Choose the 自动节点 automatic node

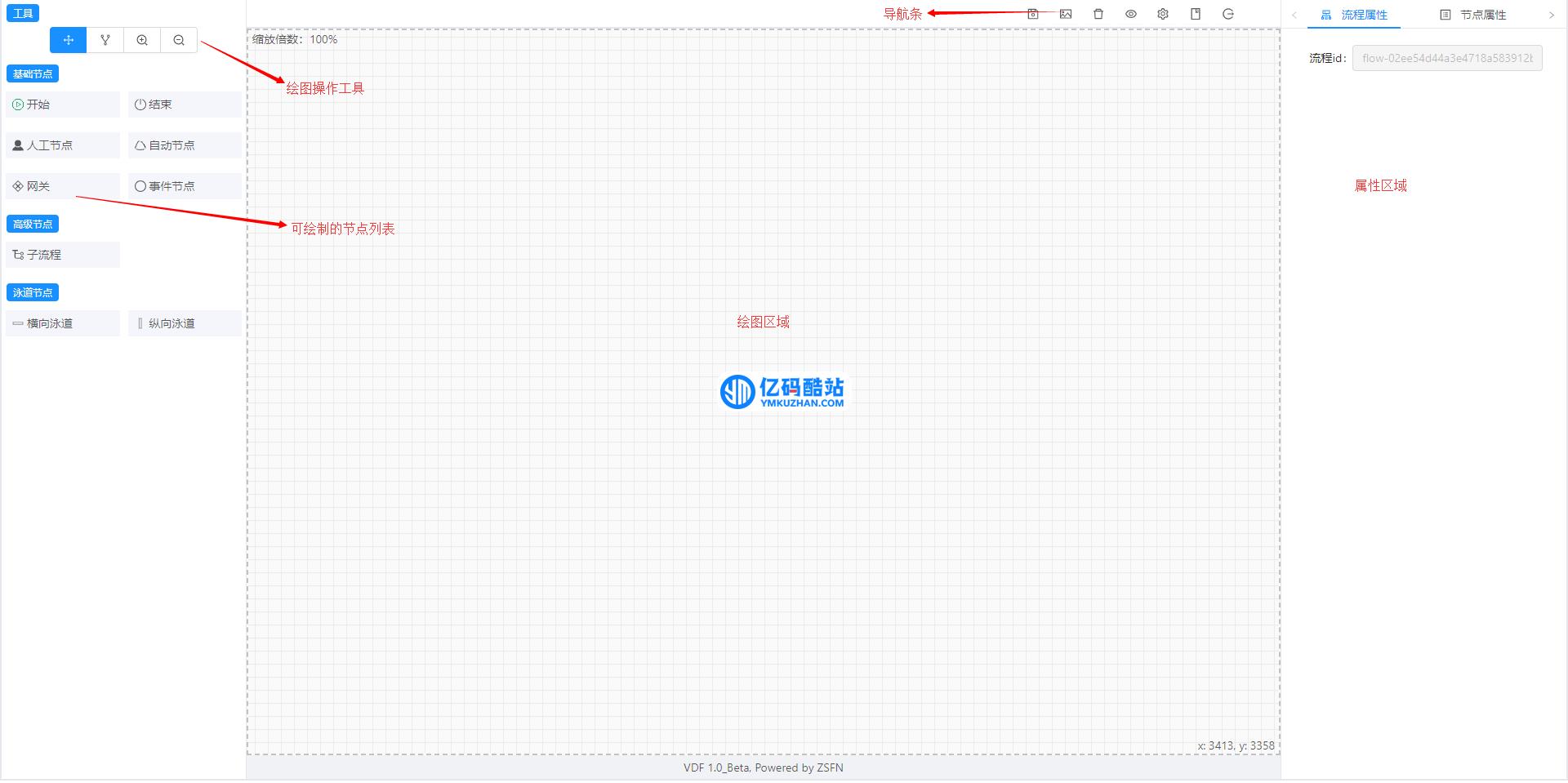tap(185, 145)
